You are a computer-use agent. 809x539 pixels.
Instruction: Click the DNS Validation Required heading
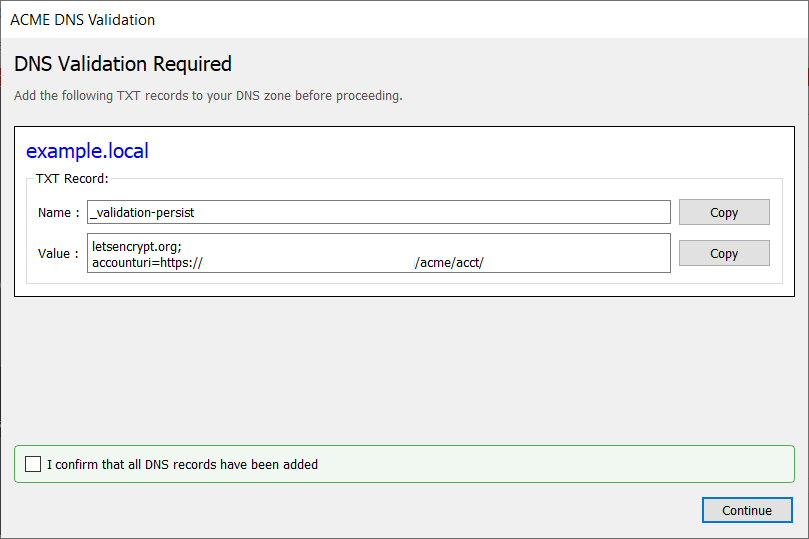(x=123, y=64)
